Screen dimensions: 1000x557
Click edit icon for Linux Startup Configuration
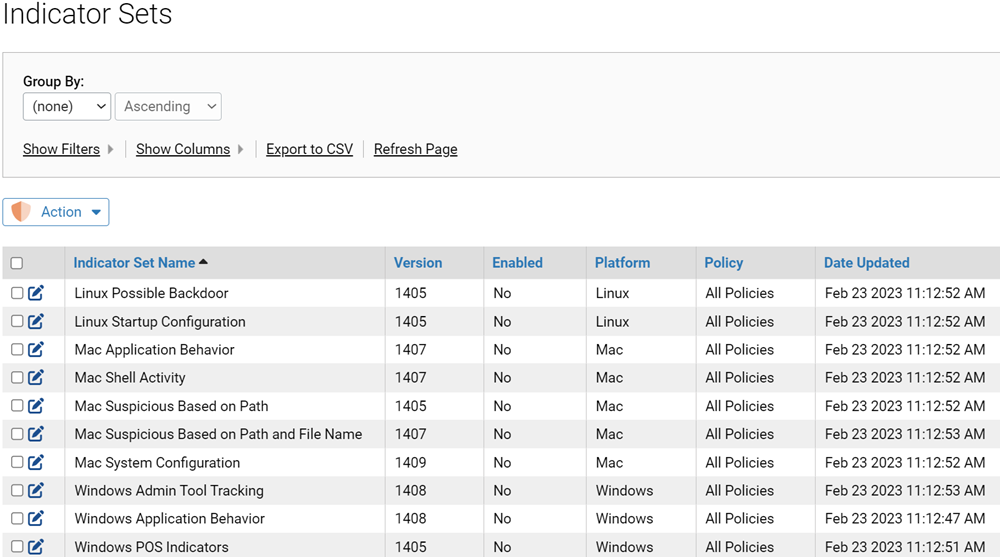point(36,322)
